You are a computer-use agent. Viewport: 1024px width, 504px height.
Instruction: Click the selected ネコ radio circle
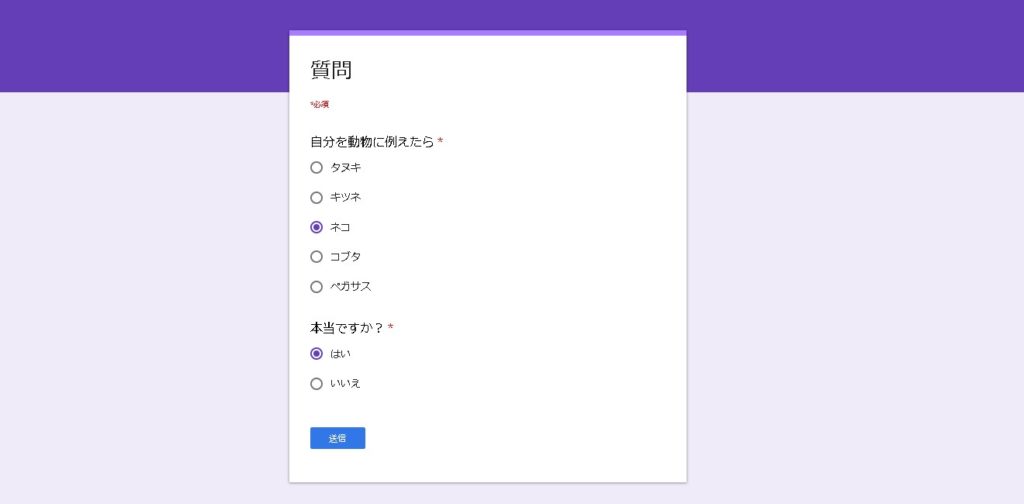tap(317, 227)
